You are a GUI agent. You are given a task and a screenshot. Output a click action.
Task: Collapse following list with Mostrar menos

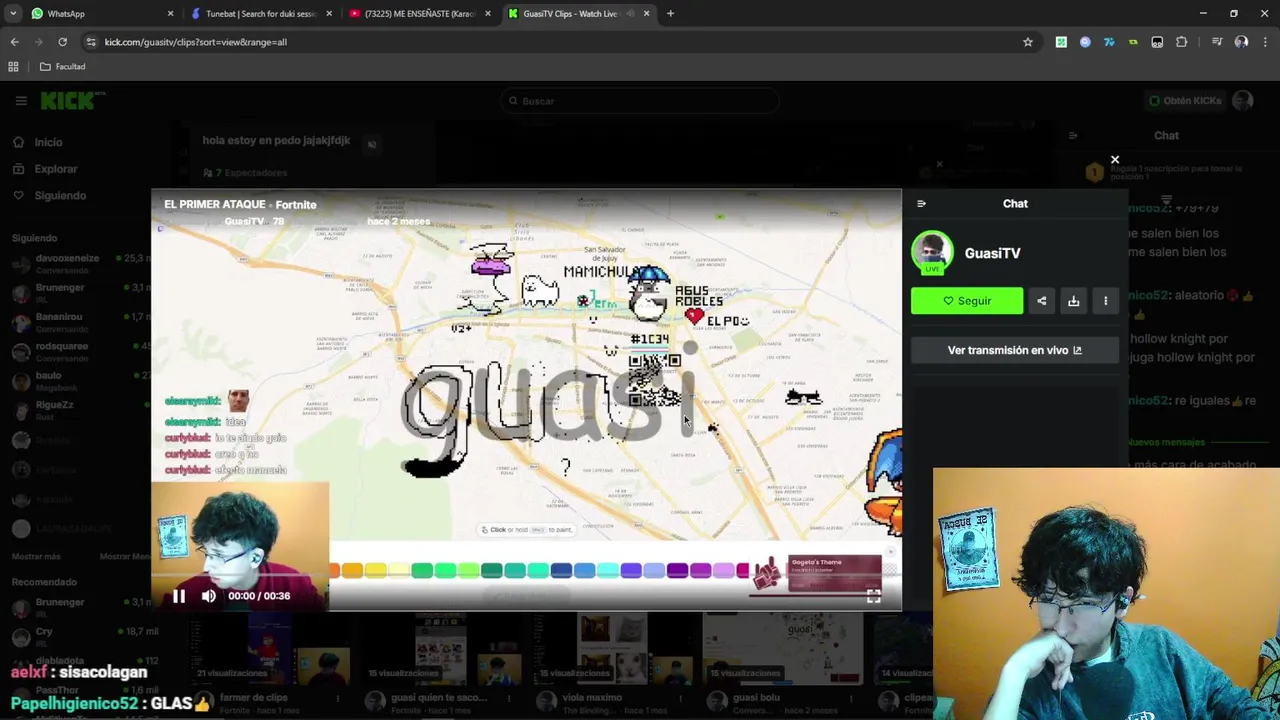click(125, 557)
